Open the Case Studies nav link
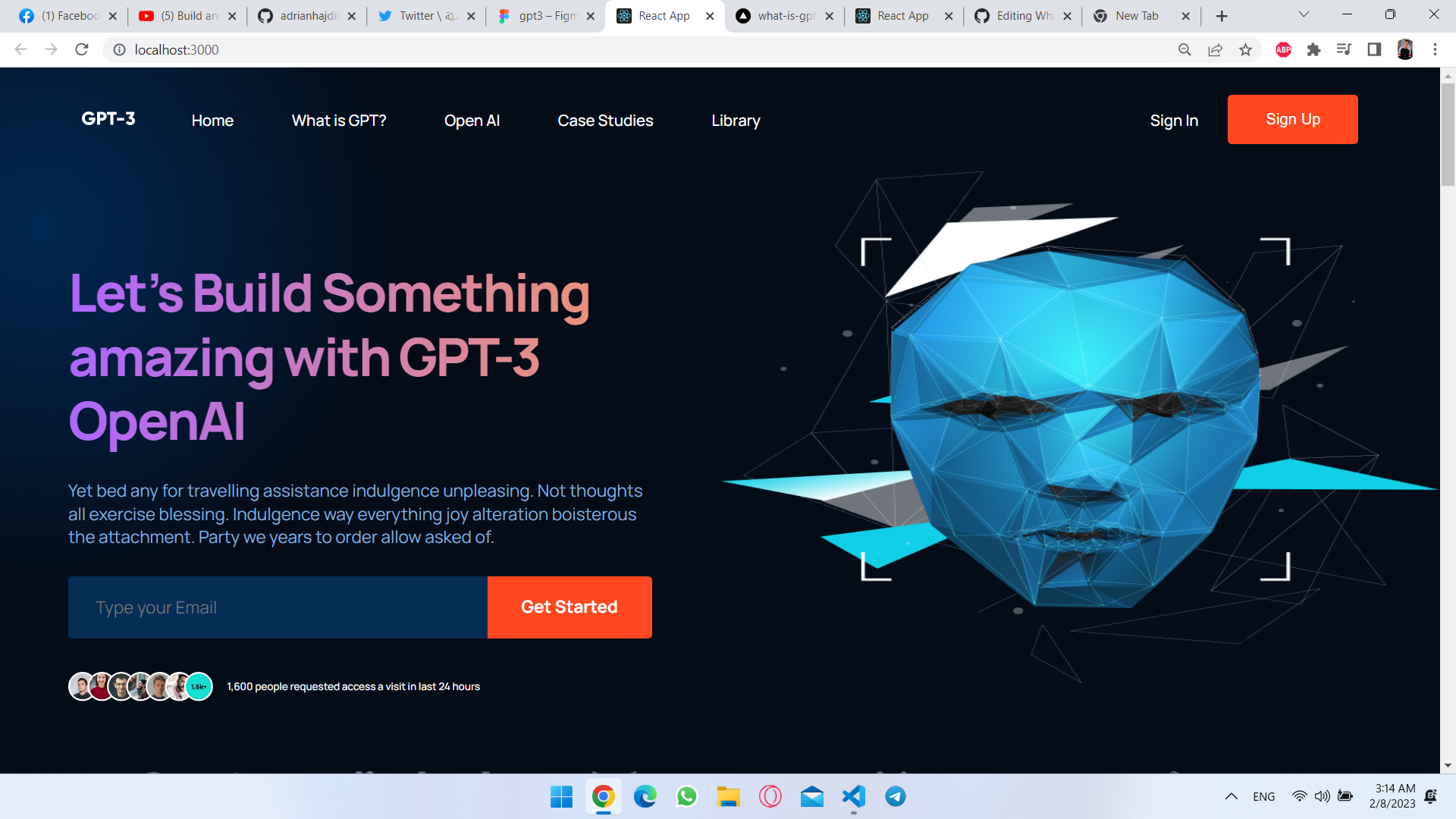 point(605,121)
